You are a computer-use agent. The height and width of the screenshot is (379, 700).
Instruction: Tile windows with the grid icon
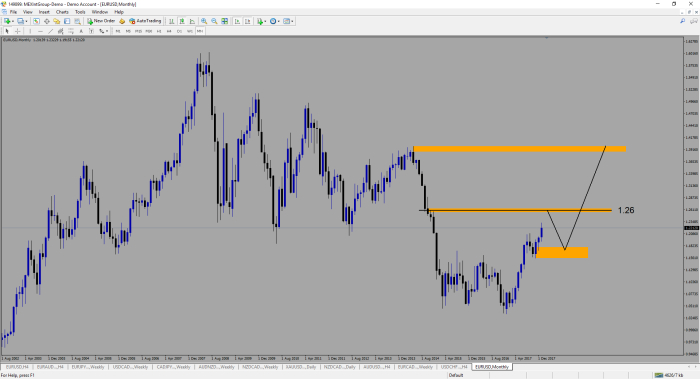(225, 21)
